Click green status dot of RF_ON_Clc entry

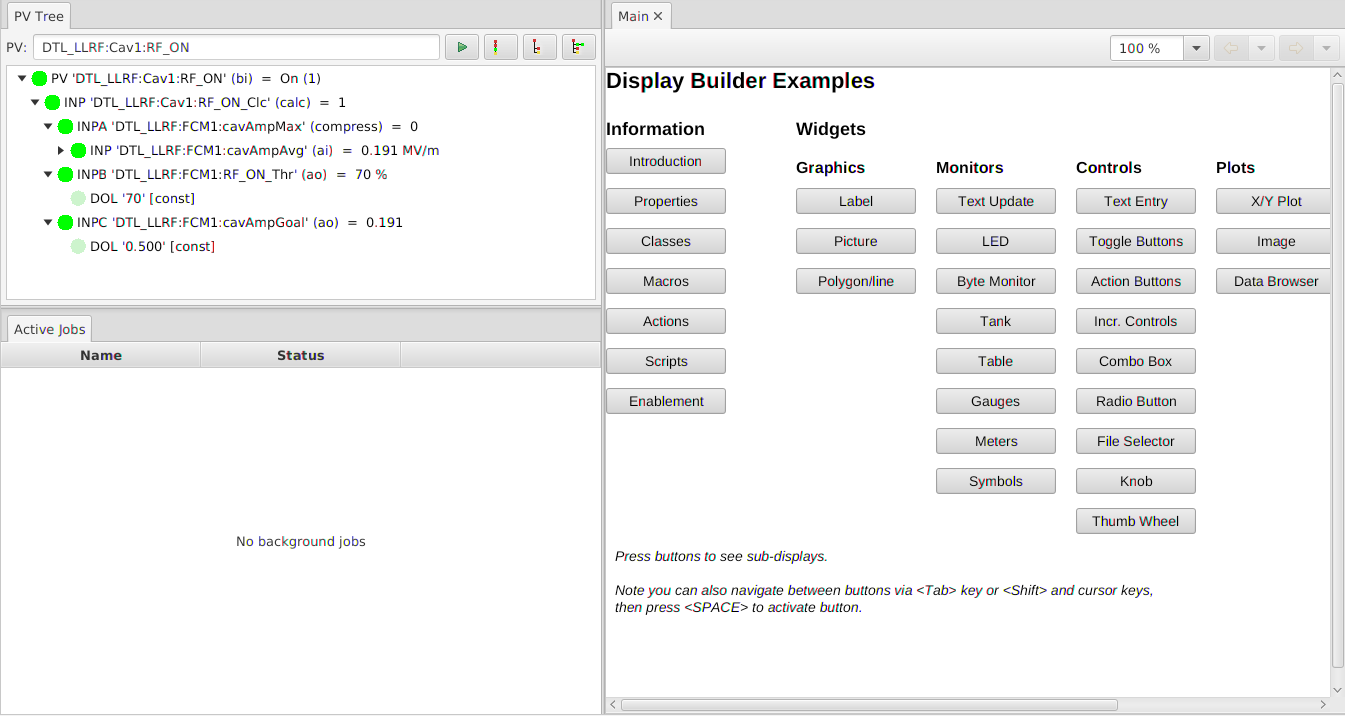[x=53, y=102]
